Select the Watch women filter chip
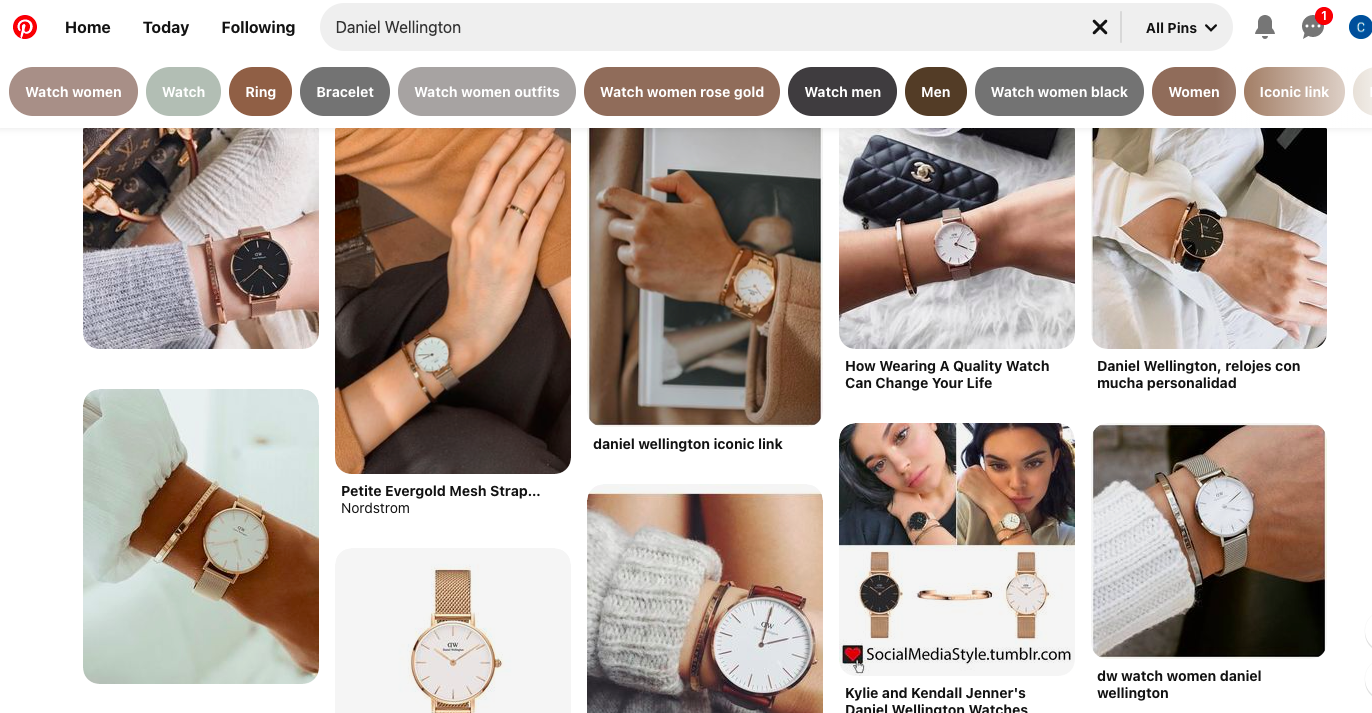1372x713 pixels. click(73, 92)
